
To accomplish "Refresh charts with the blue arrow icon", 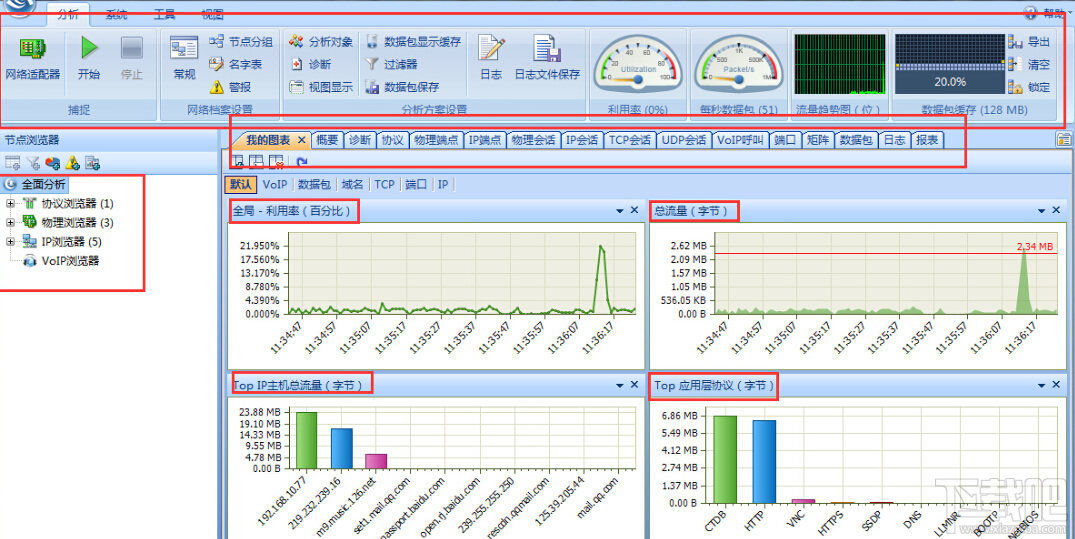I will coord(302,162).
